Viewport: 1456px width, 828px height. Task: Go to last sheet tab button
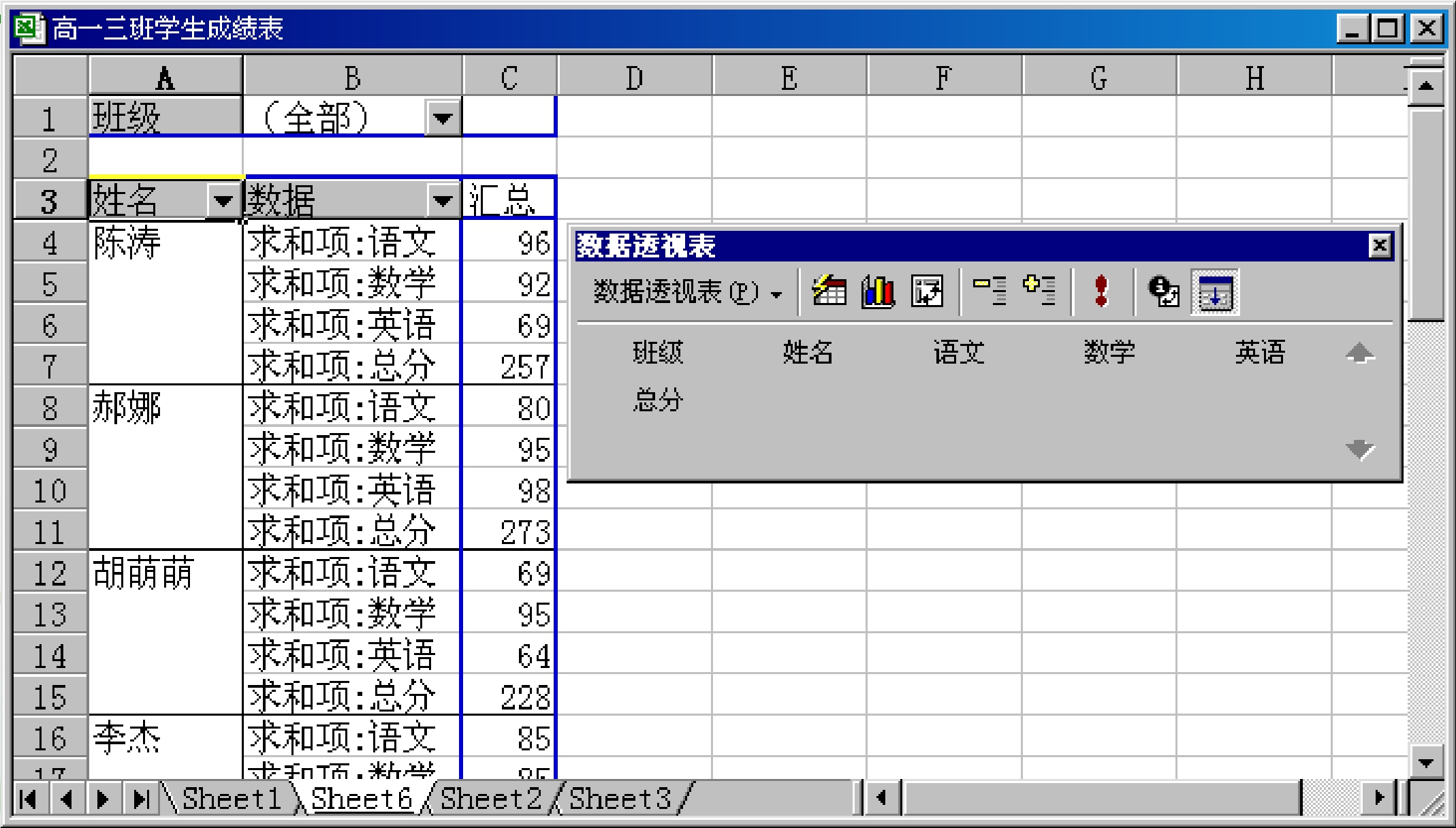(x=141, y=798)
